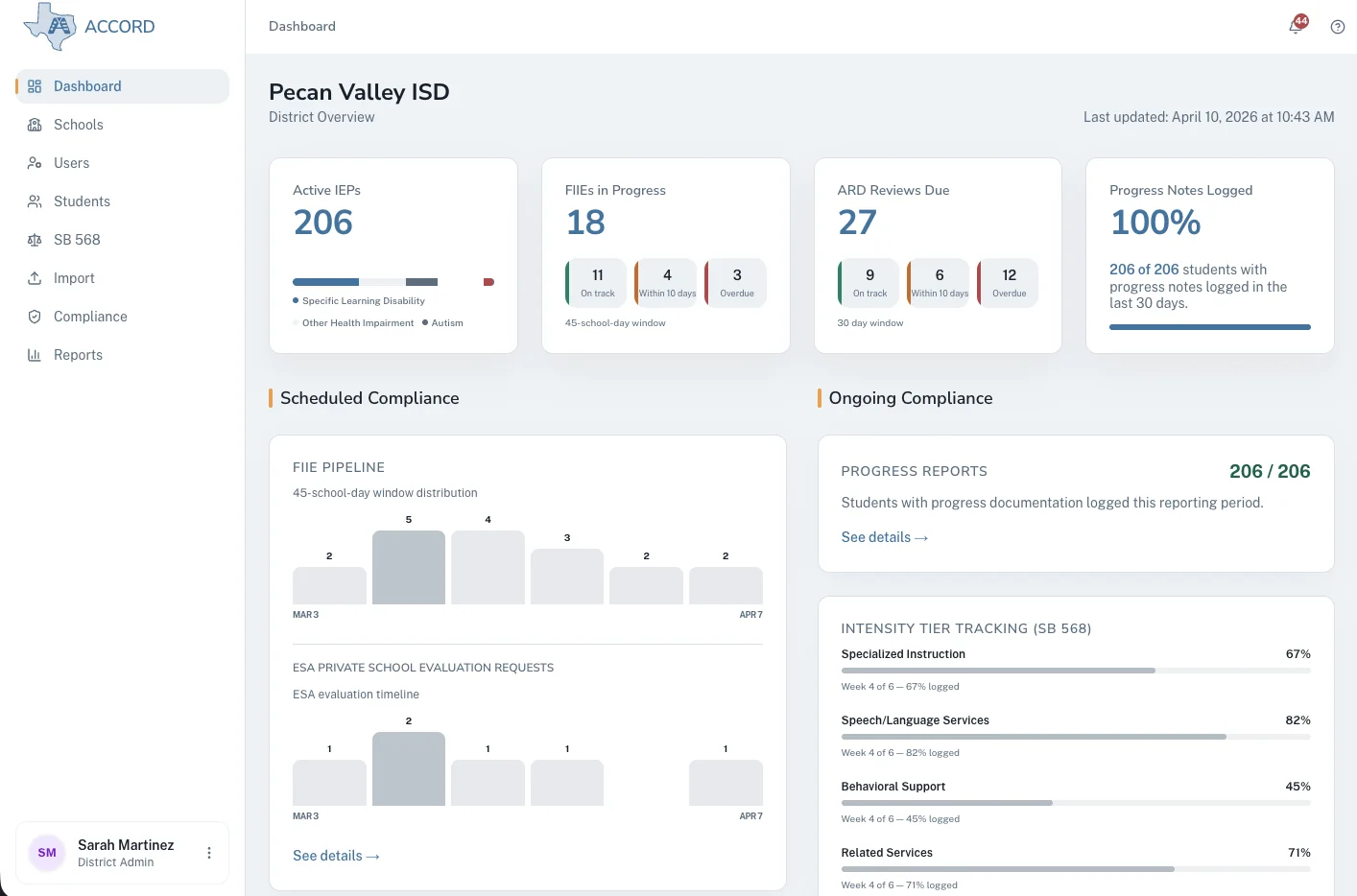Select the Users icon in the sidebar
The image size is (1357, 896).
[x=35, y=163]
